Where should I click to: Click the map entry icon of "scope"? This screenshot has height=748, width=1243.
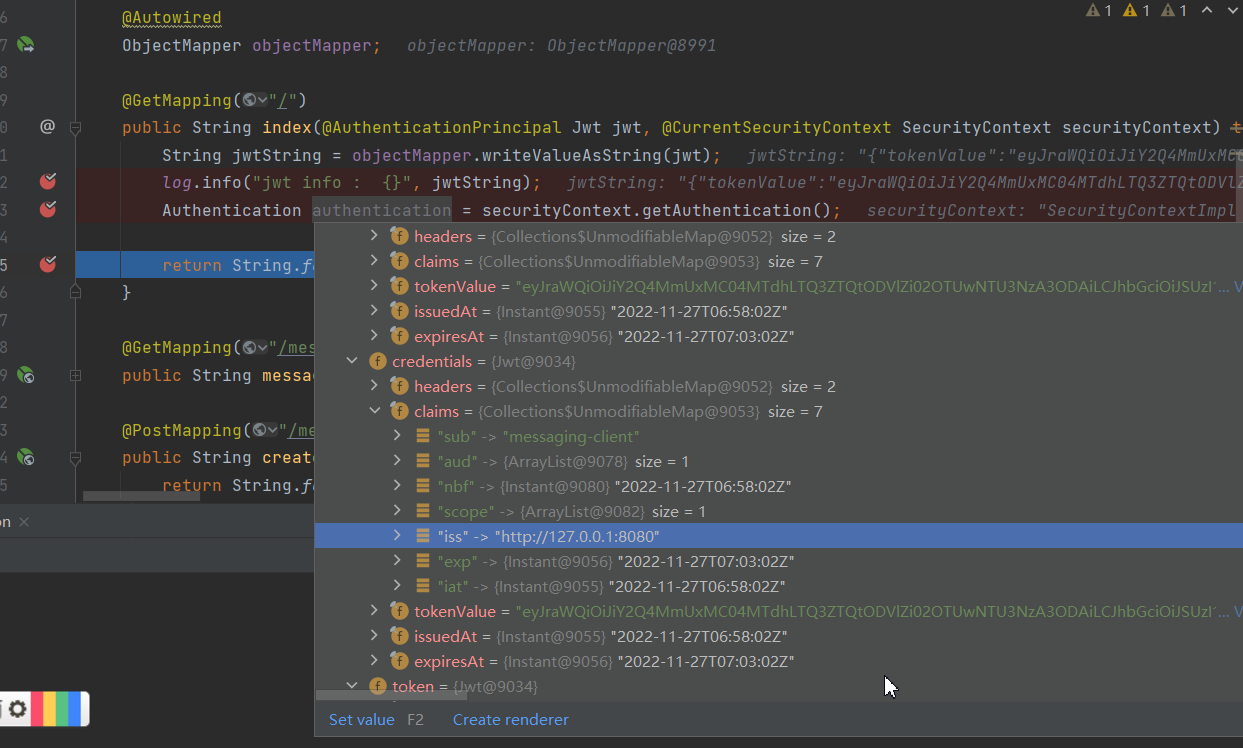point(424,511)
